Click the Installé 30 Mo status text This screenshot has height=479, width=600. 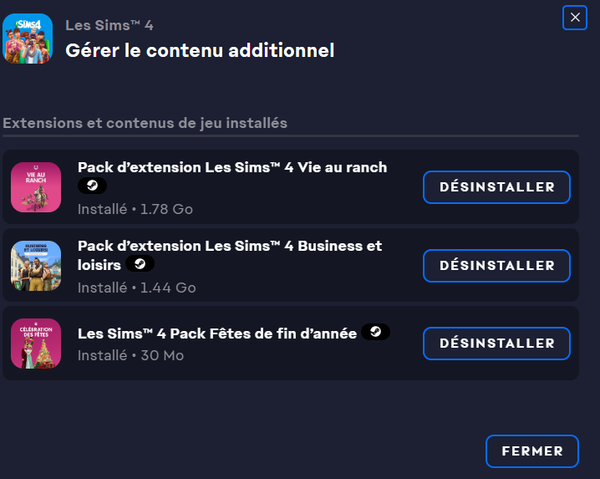click(130, 354)
